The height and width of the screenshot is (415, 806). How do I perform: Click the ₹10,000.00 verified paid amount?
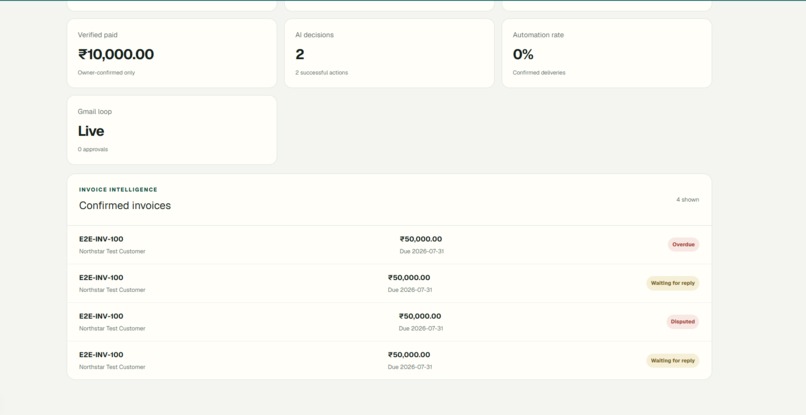[x=116, y=54]
